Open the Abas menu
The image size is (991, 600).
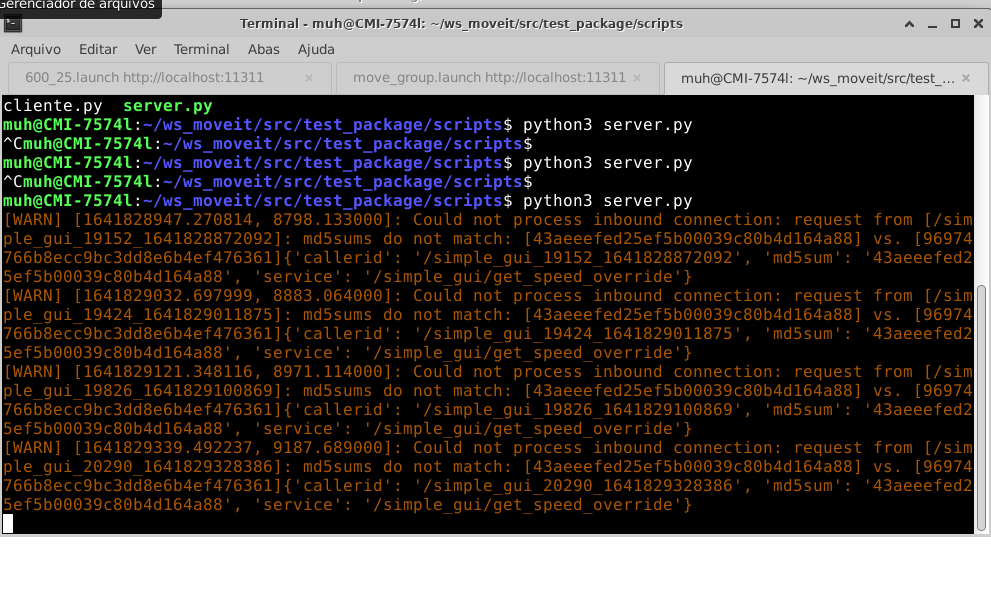(263, 49)
